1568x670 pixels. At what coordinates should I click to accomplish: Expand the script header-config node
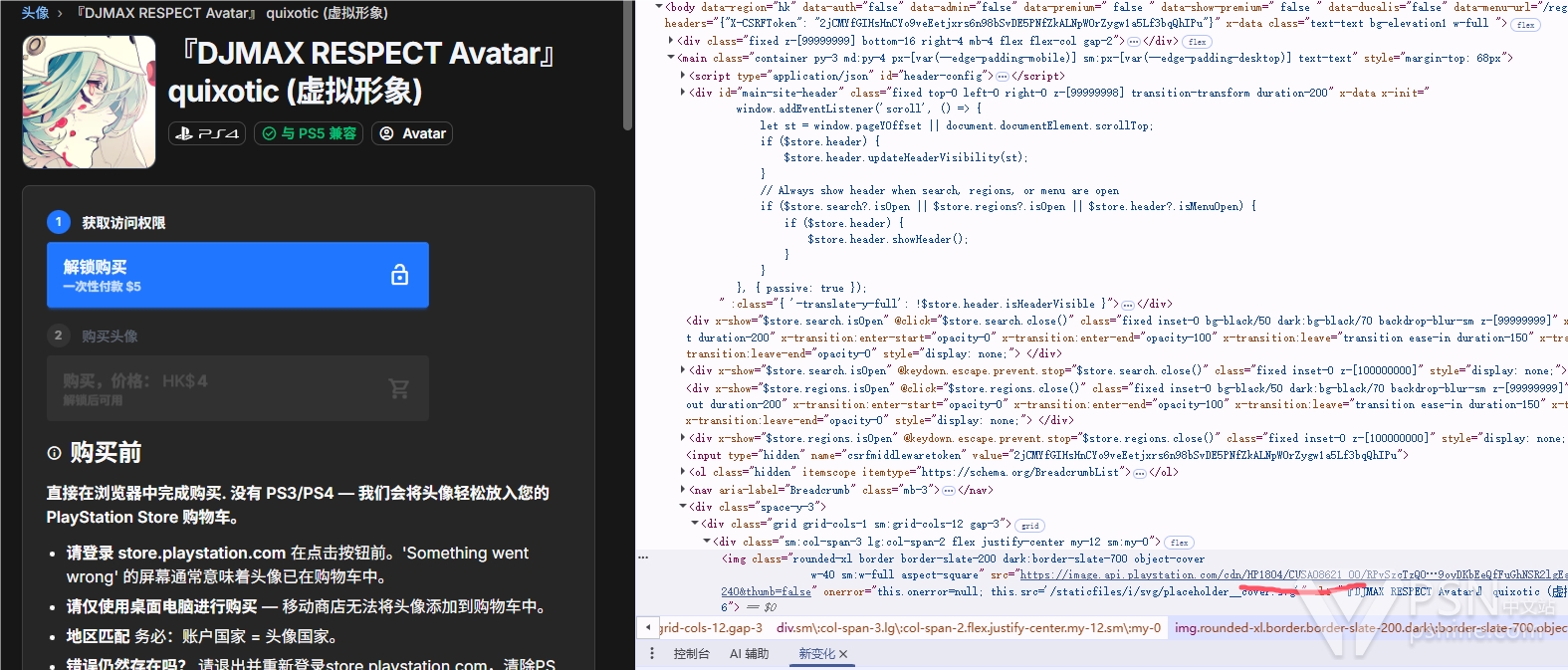point(683,76)
